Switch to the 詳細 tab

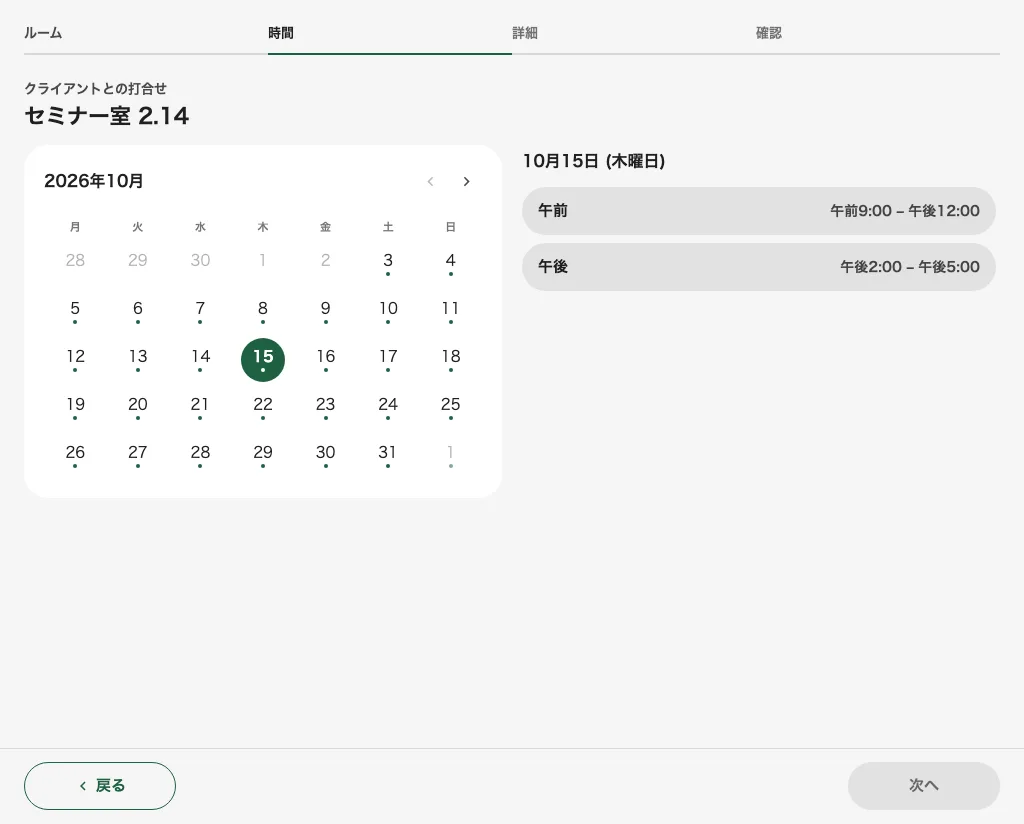[633, 33]
